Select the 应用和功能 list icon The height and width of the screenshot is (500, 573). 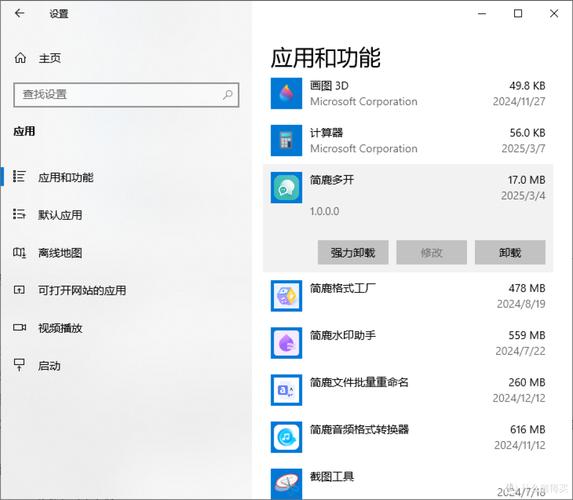point(19,177)
